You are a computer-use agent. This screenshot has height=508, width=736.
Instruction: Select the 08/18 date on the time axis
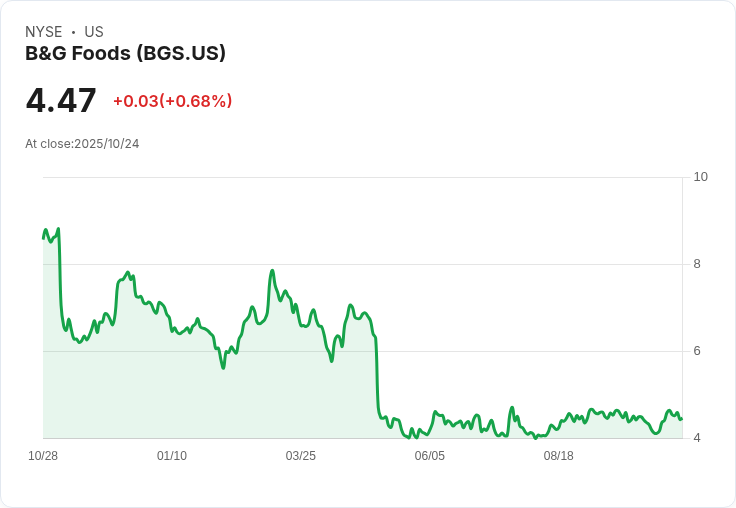tap(558, 456)
